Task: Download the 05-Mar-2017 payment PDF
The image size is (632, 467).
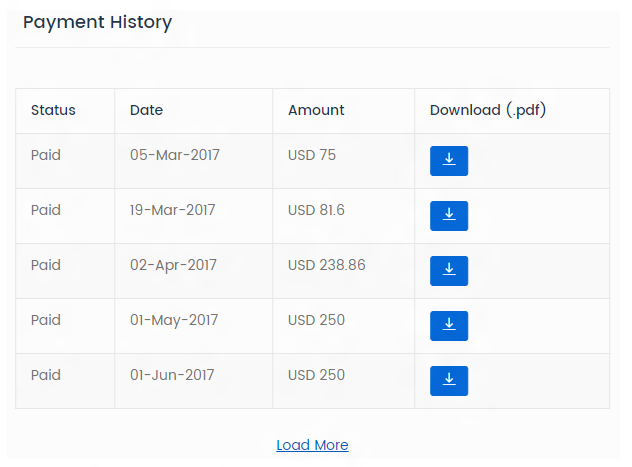Action: click(449, 161)
